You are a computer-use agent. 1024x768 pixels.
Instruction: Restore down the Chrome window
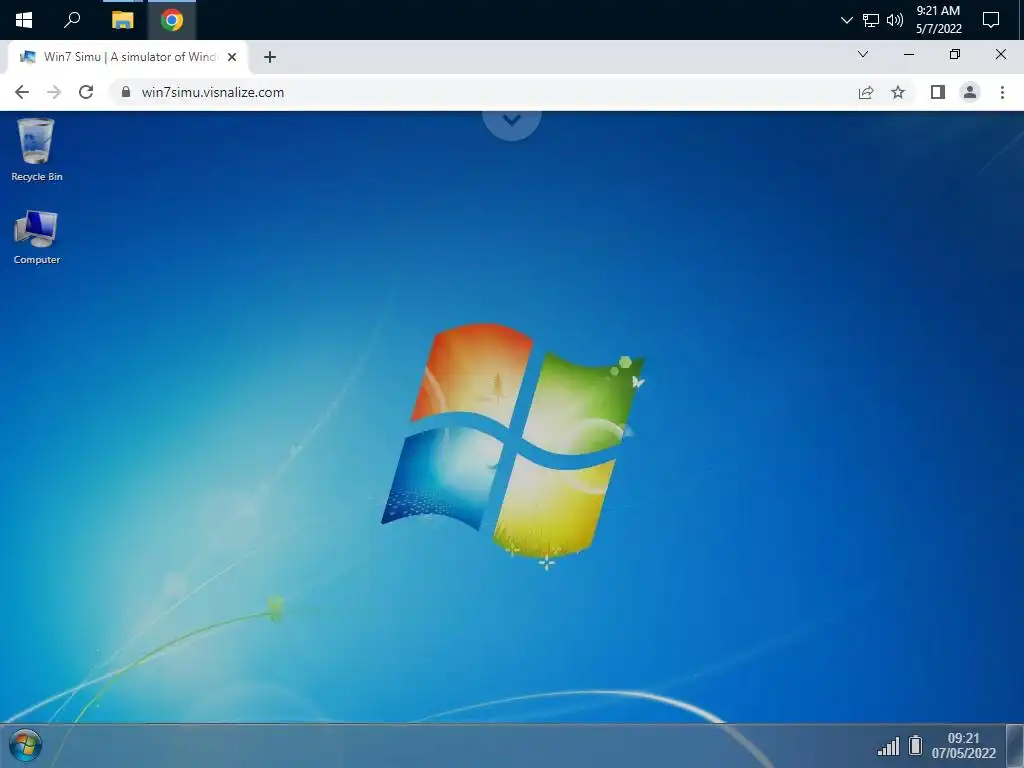click(955, 54)
